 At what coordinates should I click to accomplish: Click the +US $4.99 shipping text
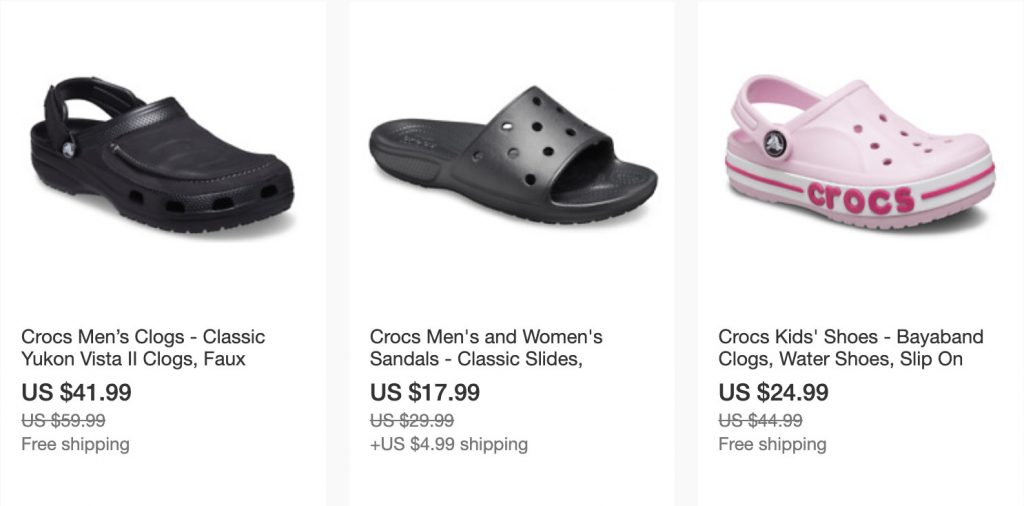click(449, 444)
